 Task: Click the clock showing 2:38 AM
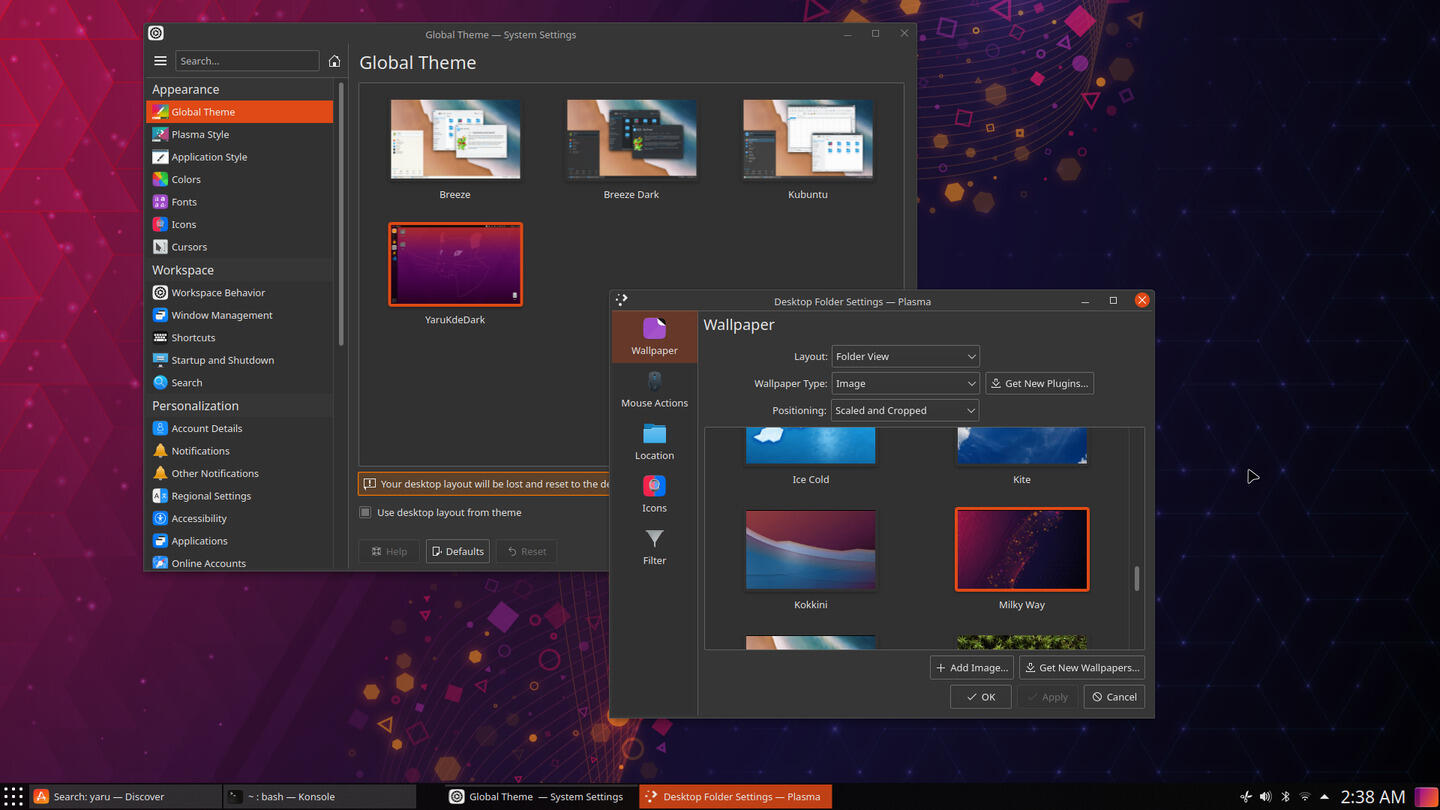1372,797
